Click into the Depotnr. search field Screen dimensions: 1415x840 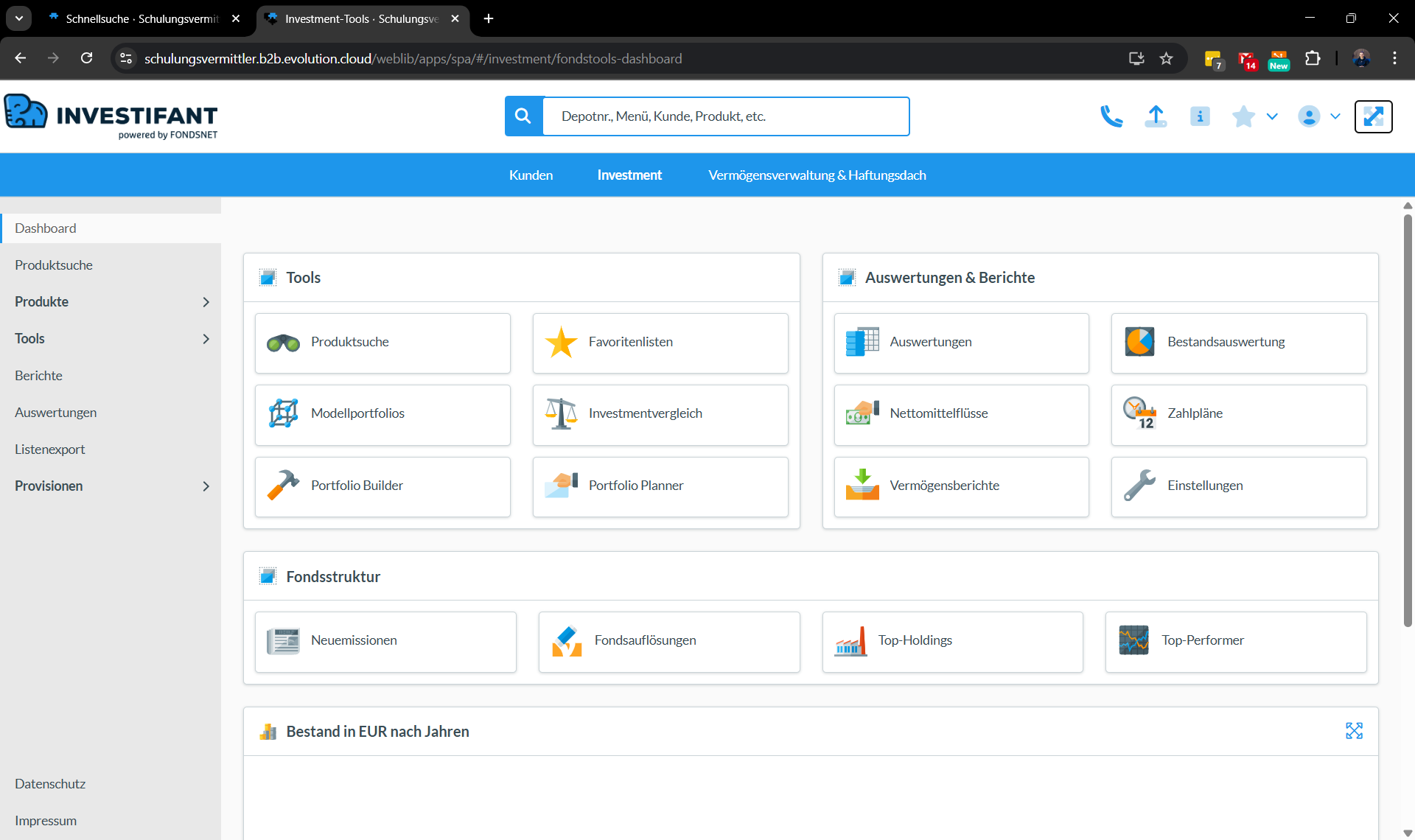click(x=725, y=116)
